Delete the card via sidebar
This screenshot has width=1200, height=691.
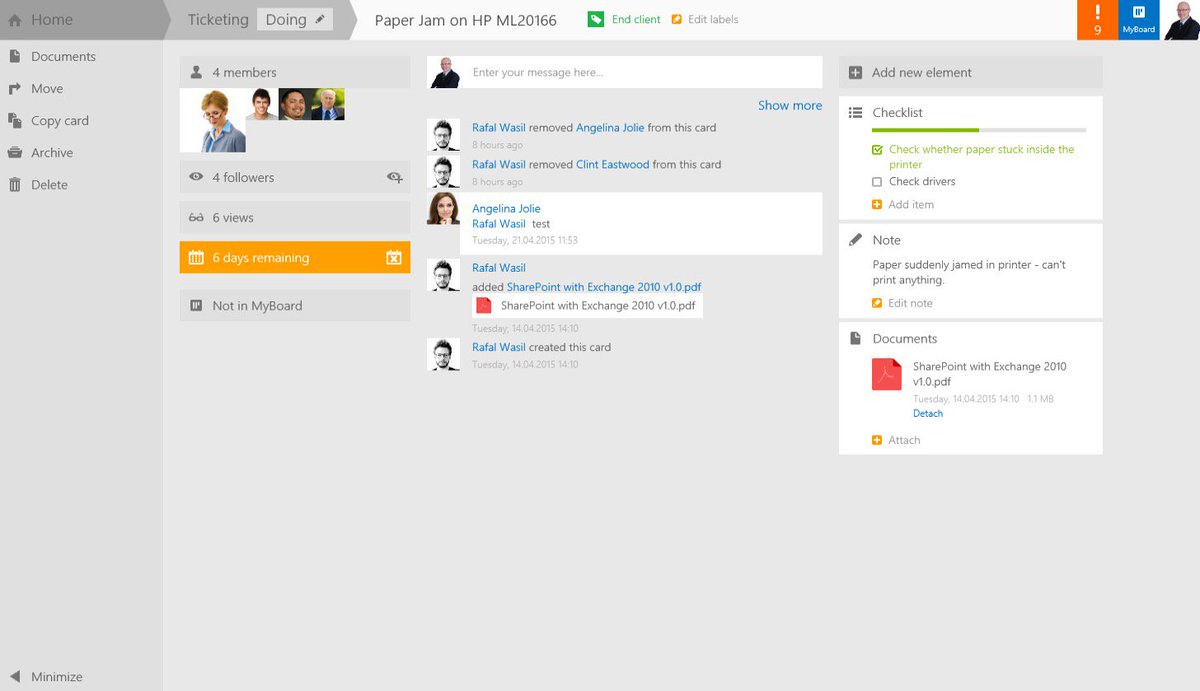tap(49, 185)
